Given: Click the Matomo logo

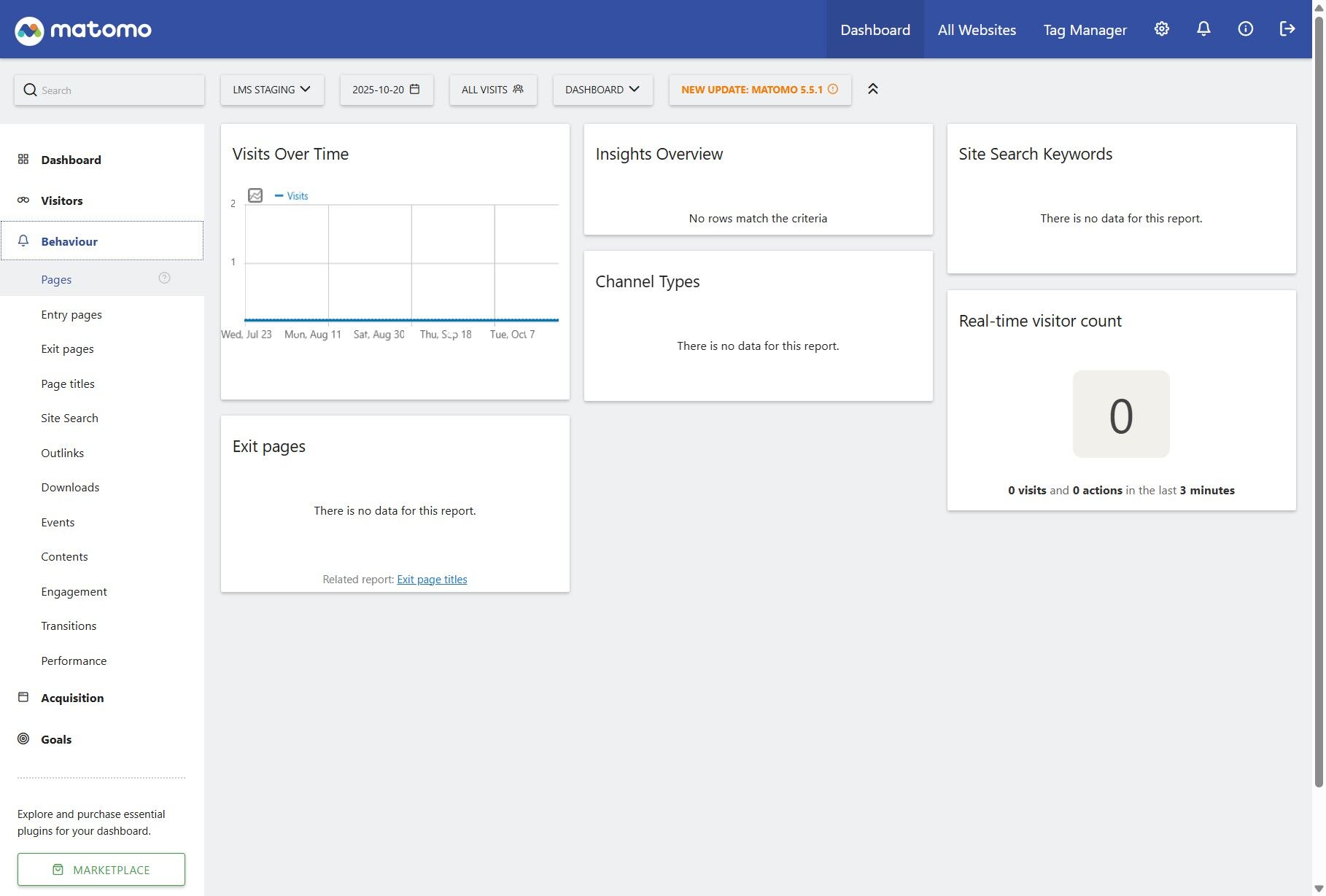Looking at the screenshot, I should (83, 30).
